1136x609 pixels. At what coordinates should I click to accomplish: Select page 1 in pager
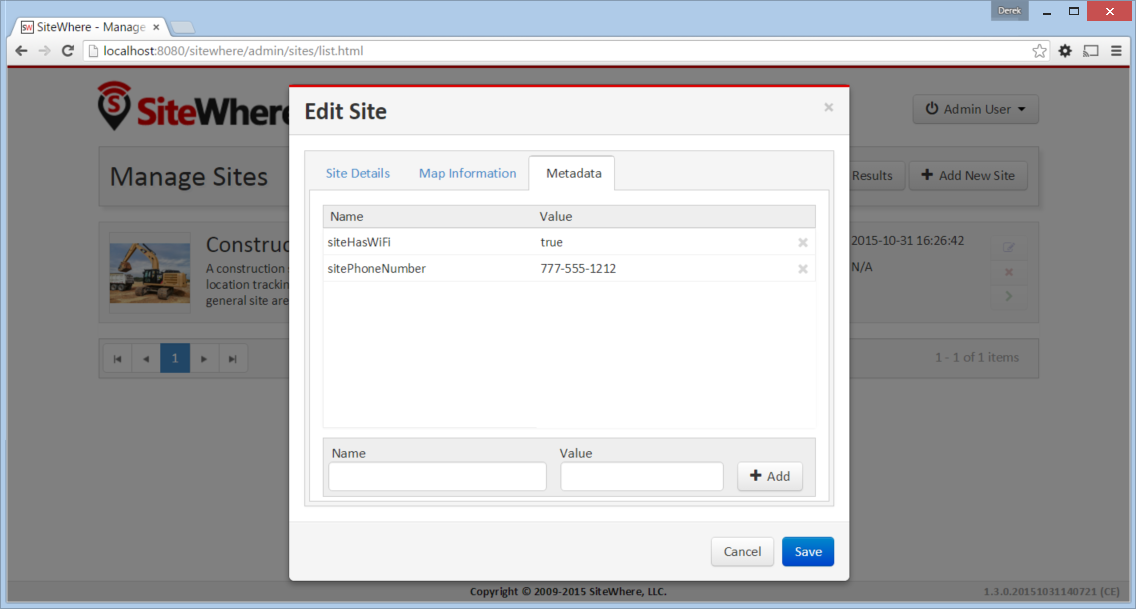coord(175,358)
